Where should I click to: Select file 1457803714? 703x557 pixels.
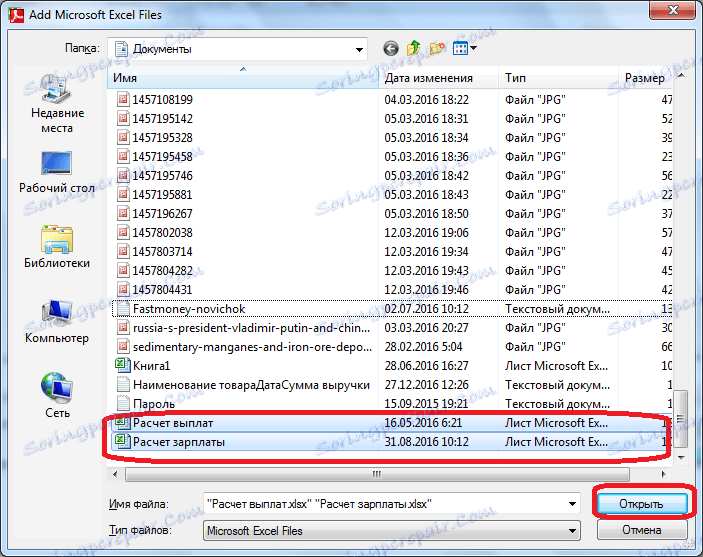pos(162,252)
